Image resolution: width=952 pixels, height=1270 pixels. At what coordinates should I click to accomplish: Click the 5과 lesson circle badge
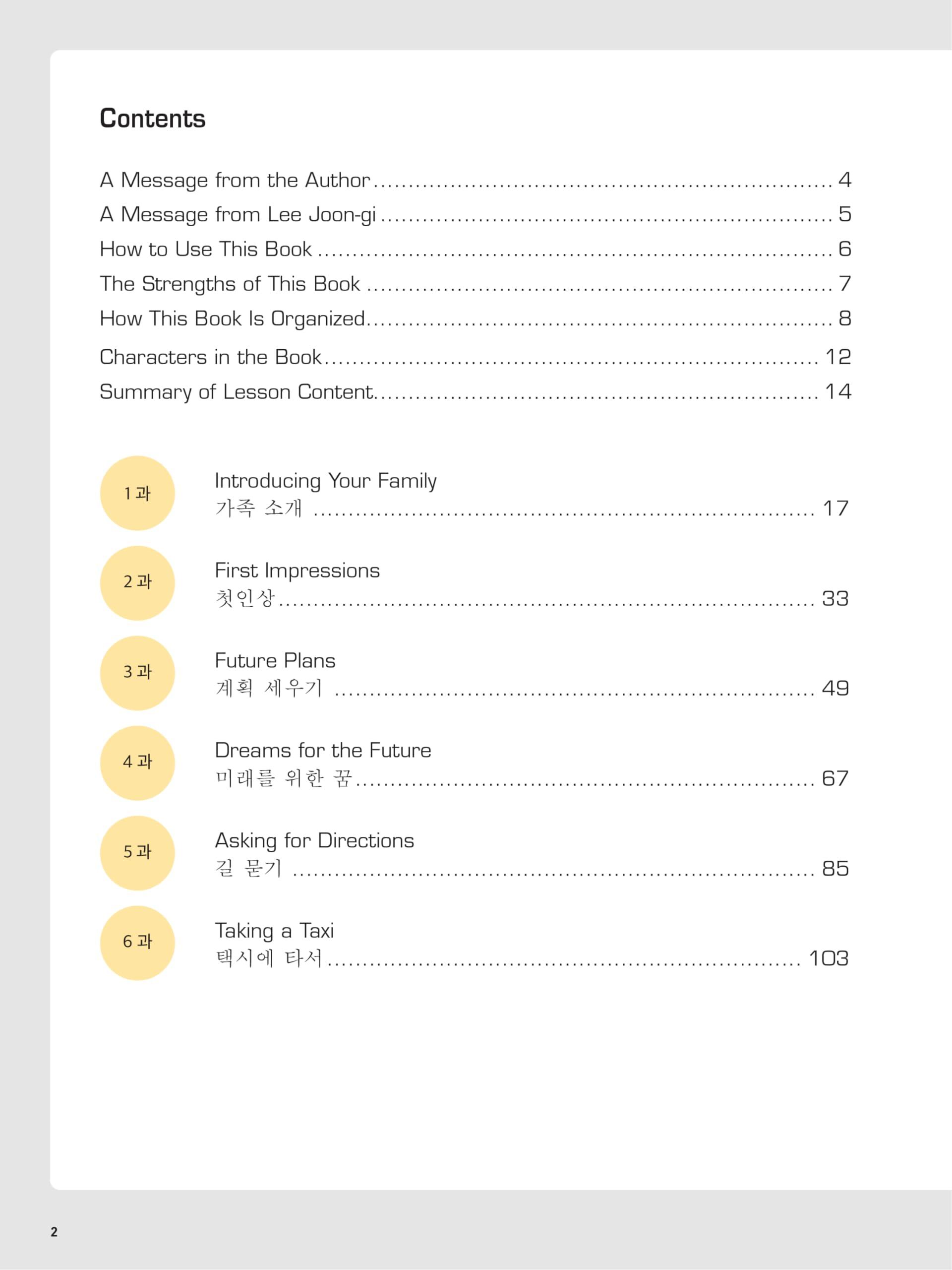point(137,853)
